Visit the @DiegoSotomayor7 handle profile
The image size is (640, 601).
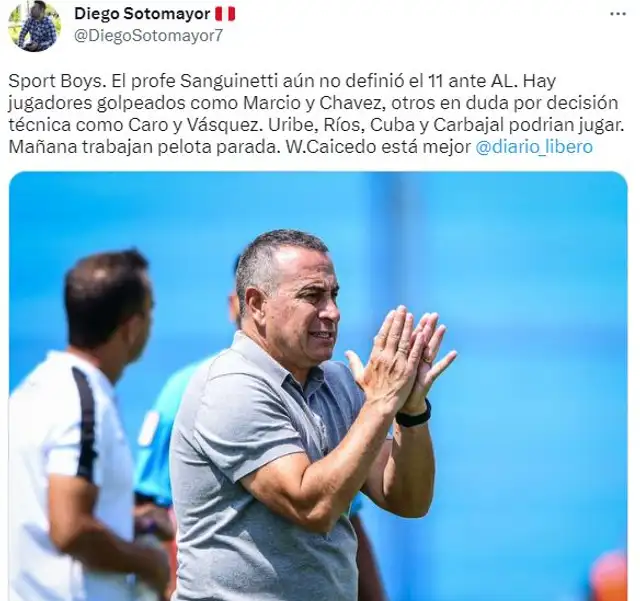pos(149,36)
